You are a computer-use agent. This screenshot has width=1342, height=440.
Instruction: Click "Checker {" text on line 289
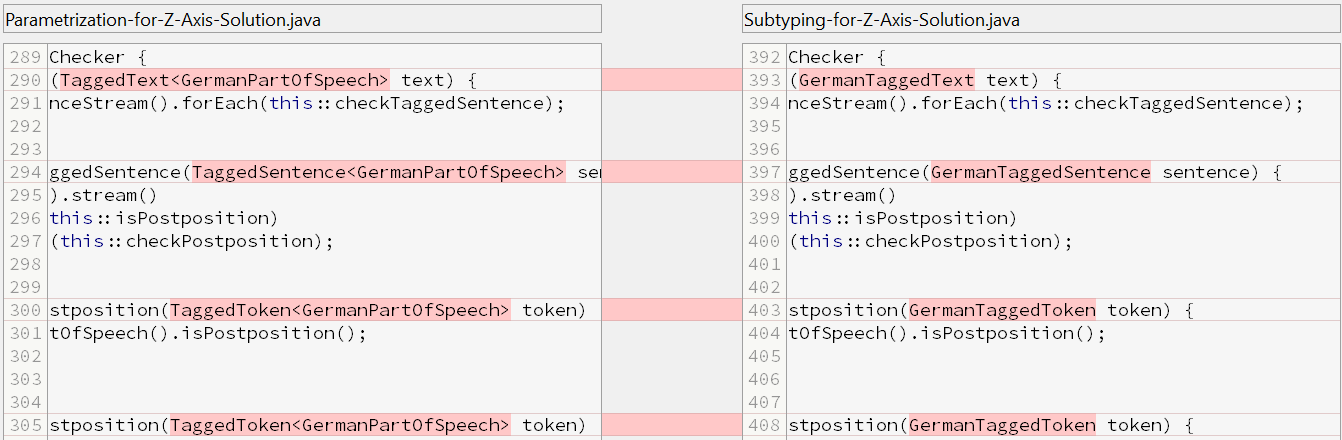point(98,57)
